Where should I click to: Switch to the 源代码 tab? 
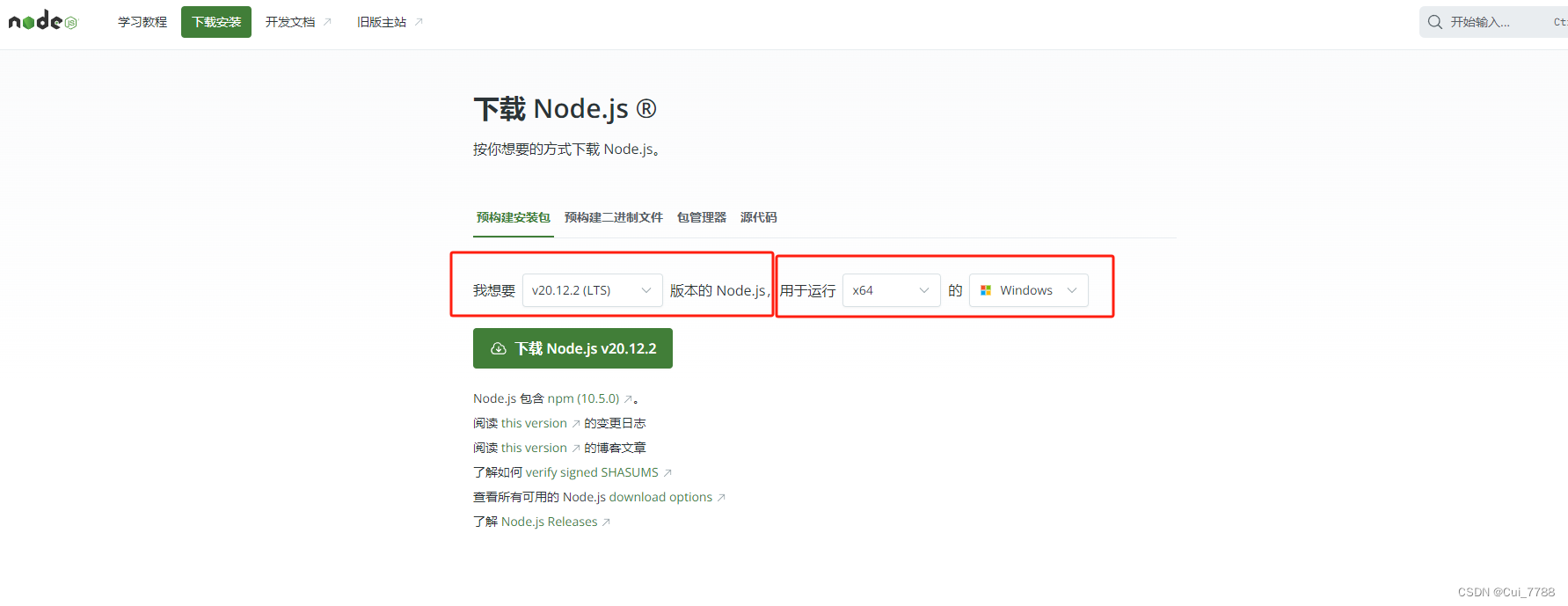pyautogui.click(x=758, y=217)
